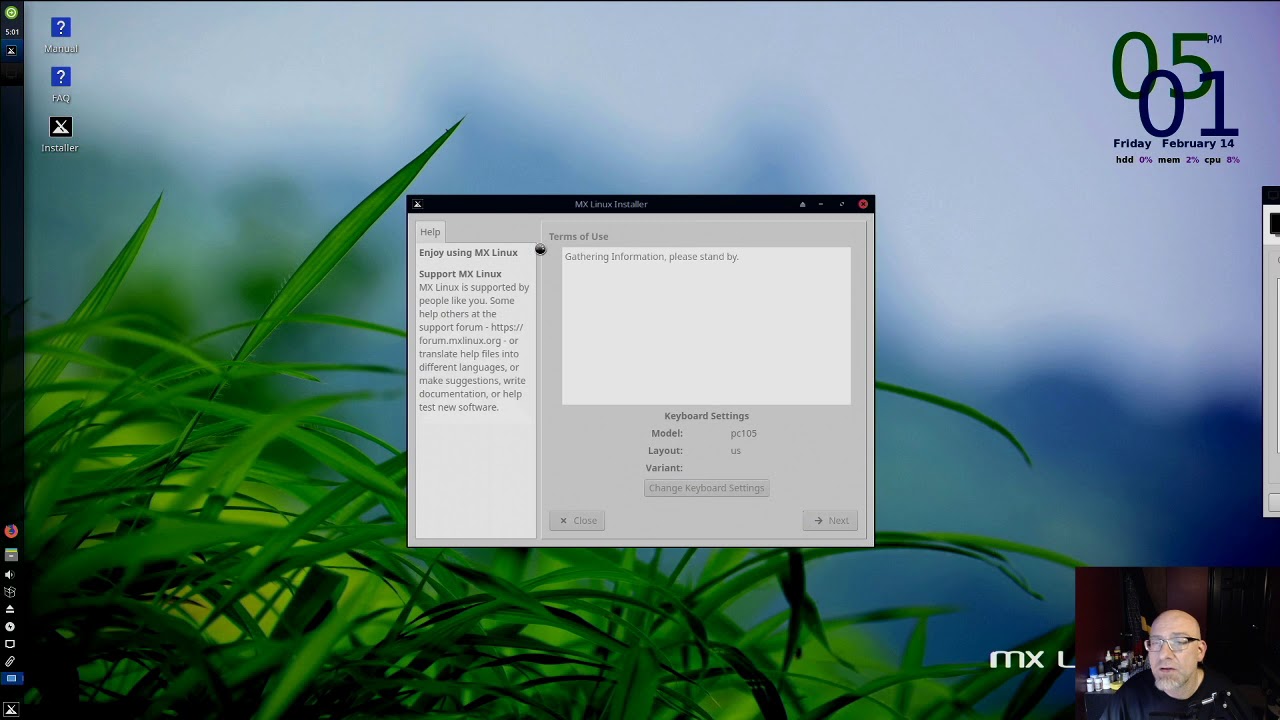Open the power manager lightning icon
Image resolution: width=1280 pixels, height=720 pixels.
point(10,627)
